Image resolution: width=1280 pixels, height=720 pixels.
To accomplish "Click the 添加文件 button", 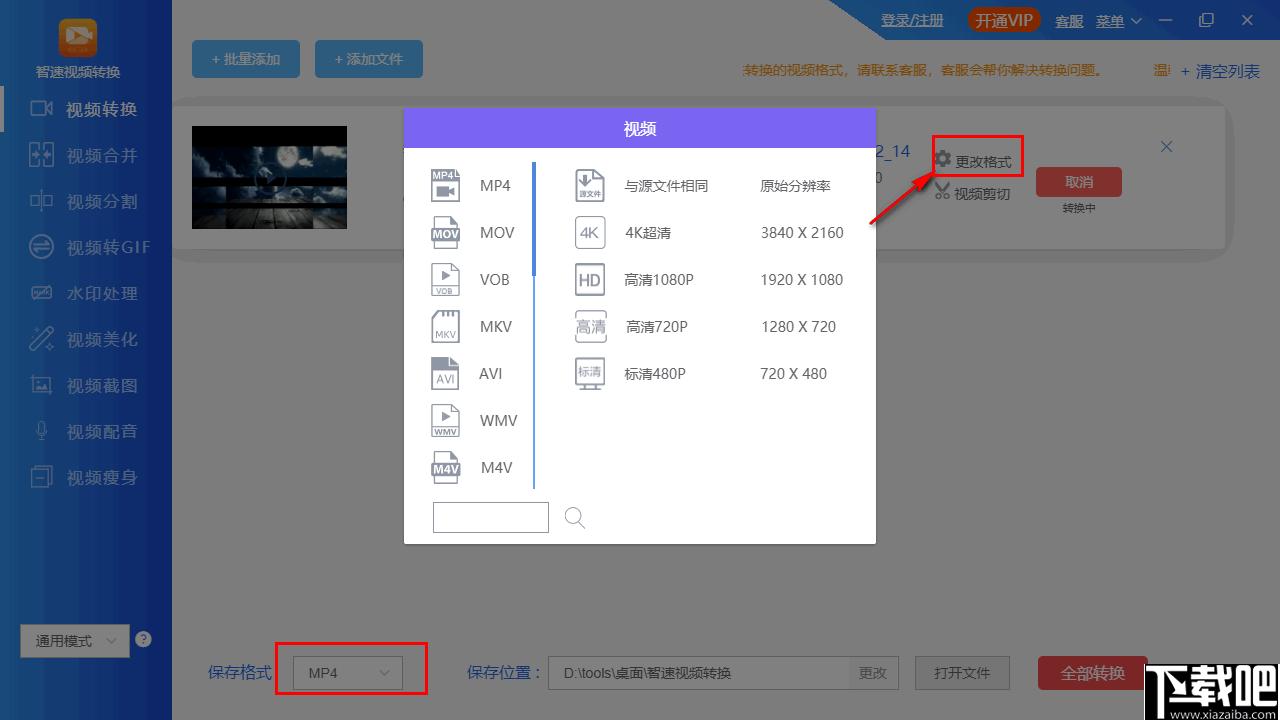I will point(369,59).
